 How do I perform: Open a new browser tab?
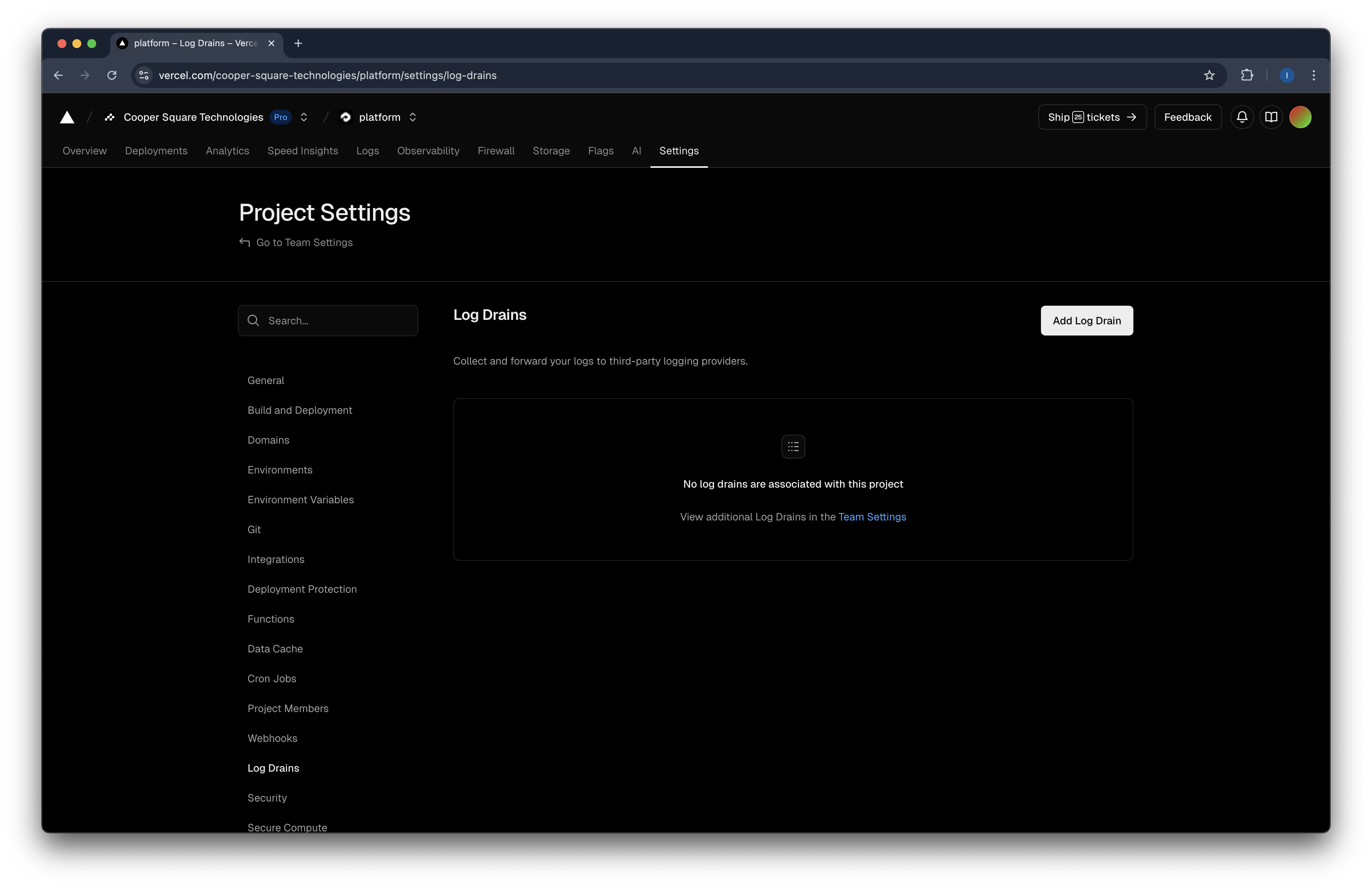[298, 43]
